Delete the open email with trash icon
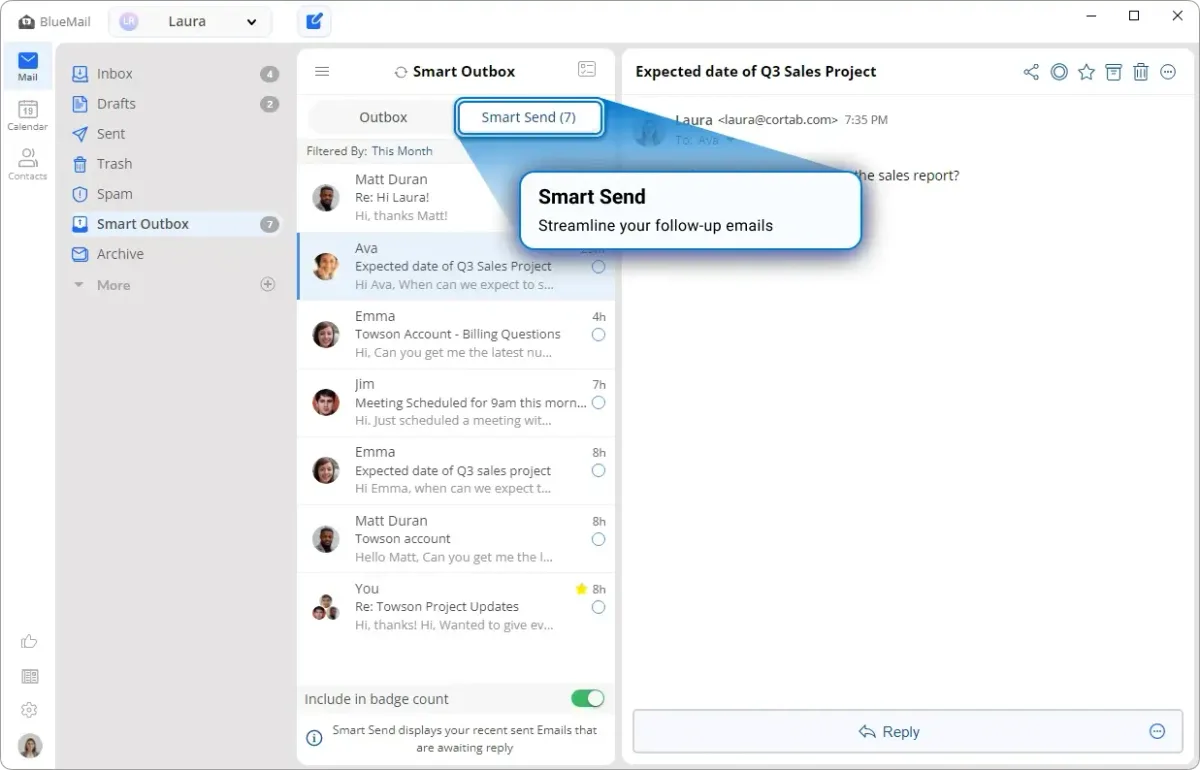Viewport: 1200px width, 770px height. click(x=1140, y=72)
